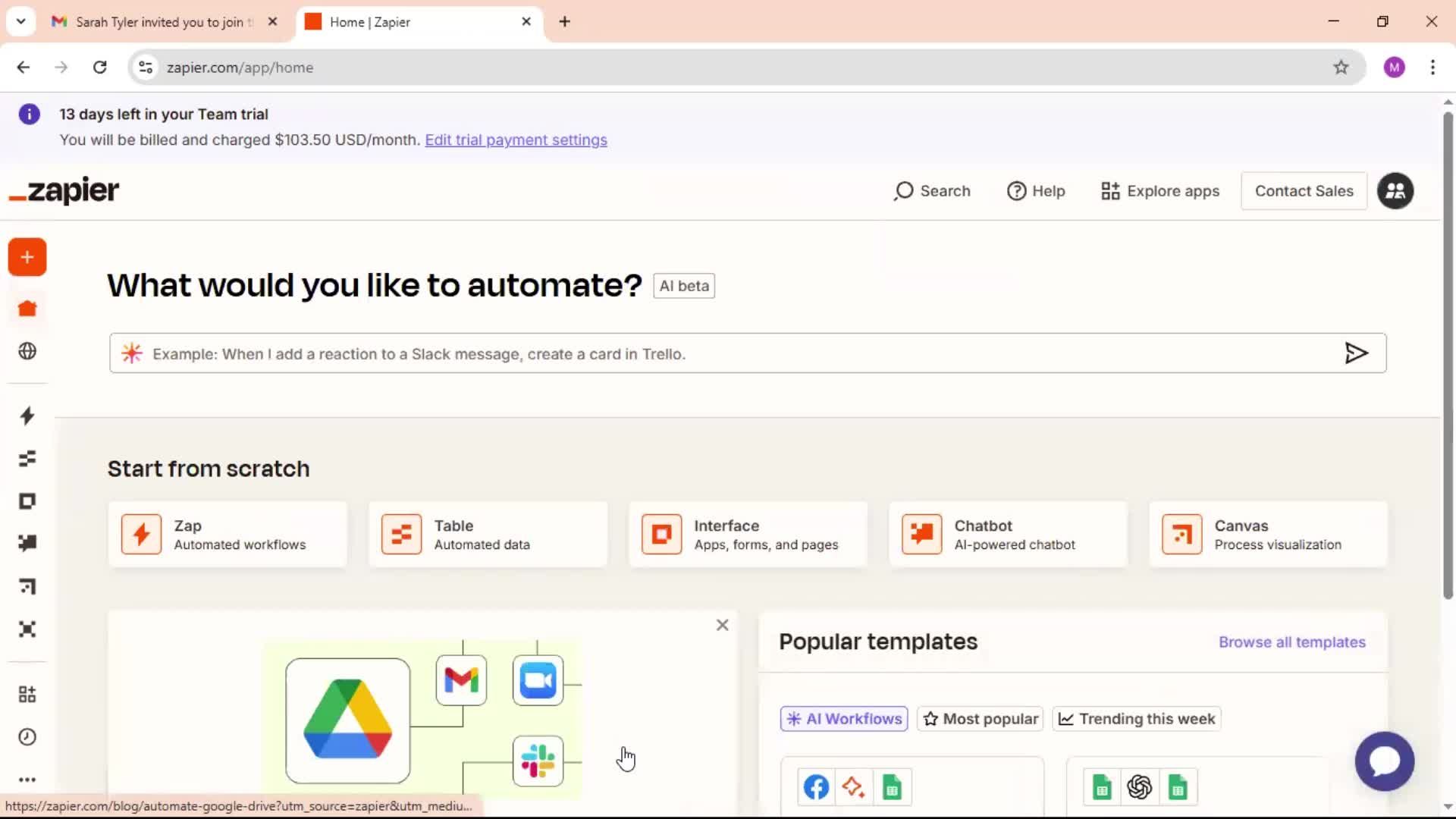
Task: Click the AI beta badge
Action: point(684,286)
